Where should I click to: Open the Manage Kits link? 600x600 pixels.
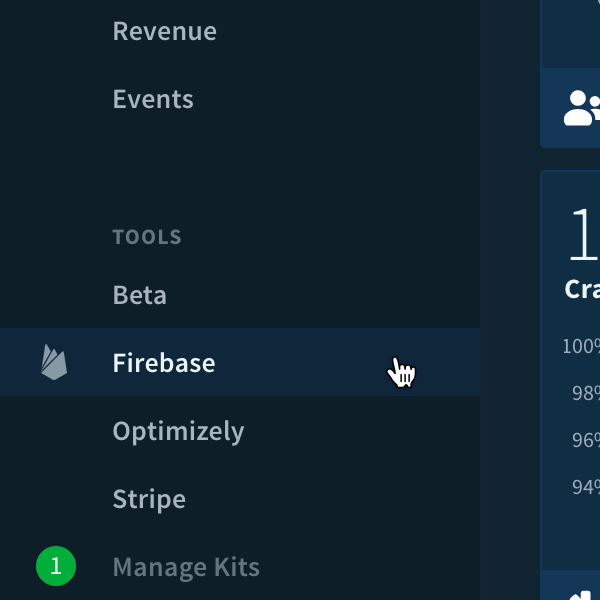[x=186, y=567]
